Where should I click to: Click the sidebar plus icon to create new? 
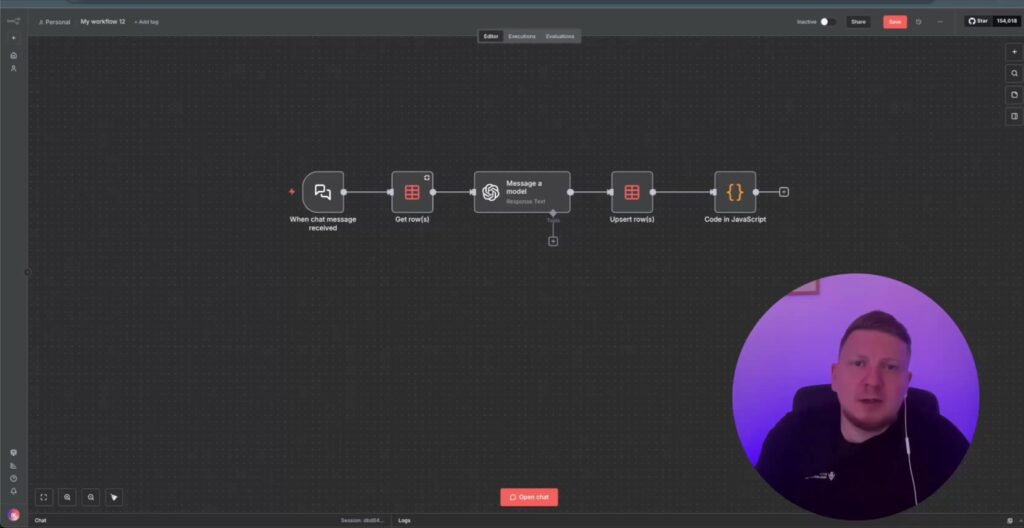[14, 38]
